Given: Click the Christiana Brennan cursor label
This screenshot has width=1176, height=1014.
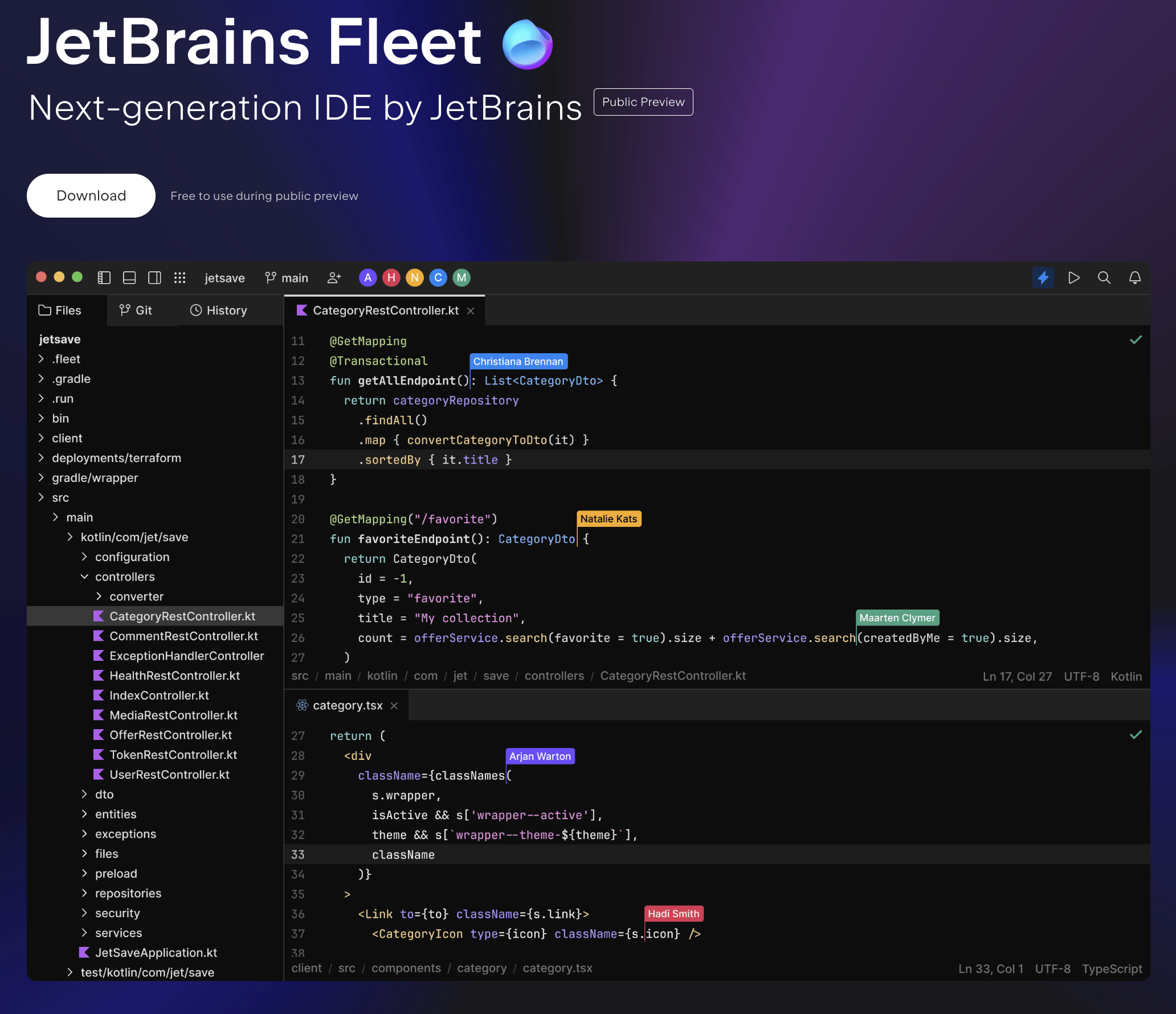Looking at the screenshot, I should (x=518, y=361).
